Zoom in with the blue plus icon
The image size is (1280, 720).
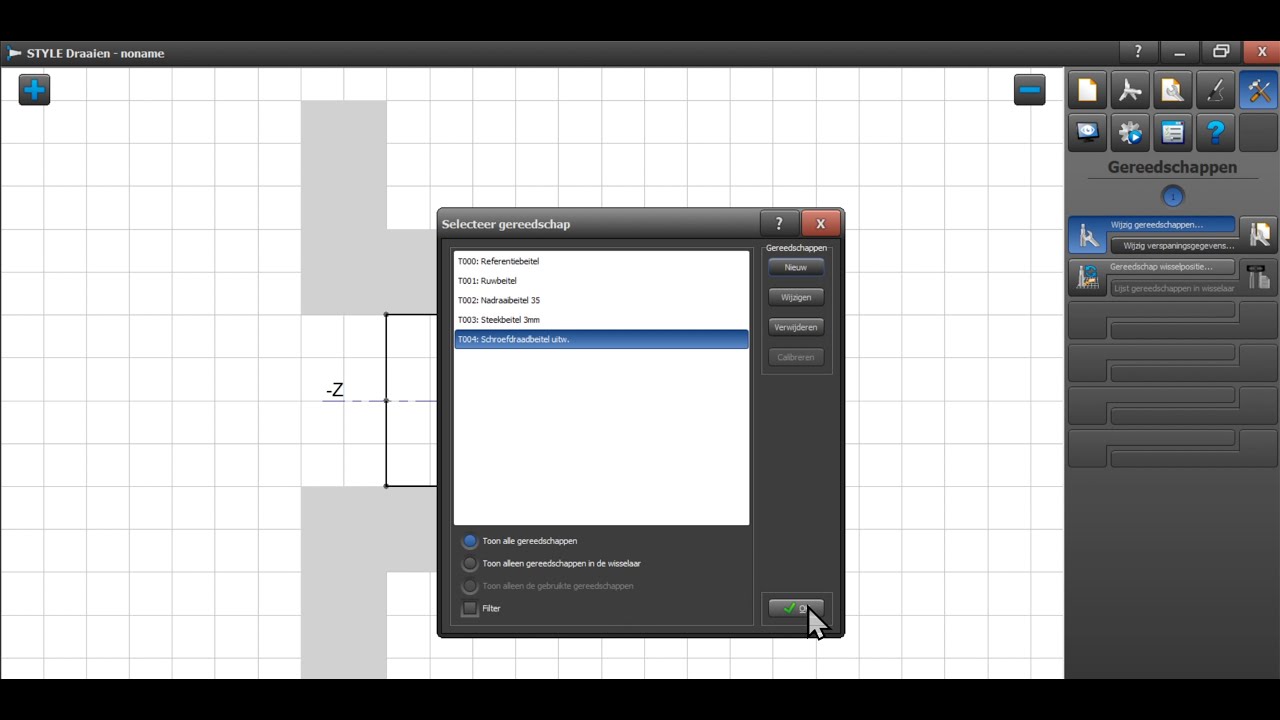pyautogui.click(x=34, y=90)
